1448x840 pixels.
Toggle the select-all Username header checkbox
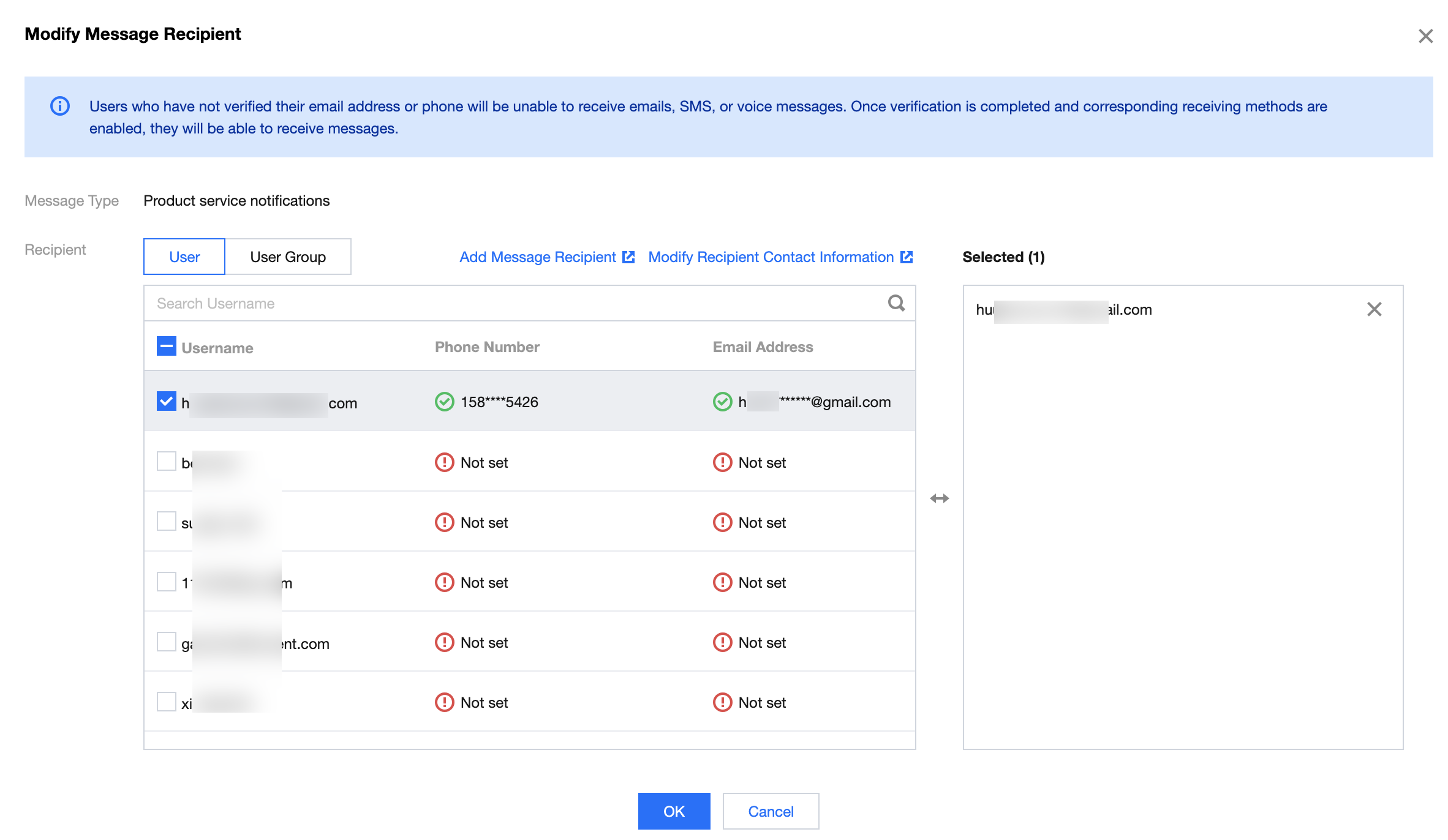(x=167, y=346)
